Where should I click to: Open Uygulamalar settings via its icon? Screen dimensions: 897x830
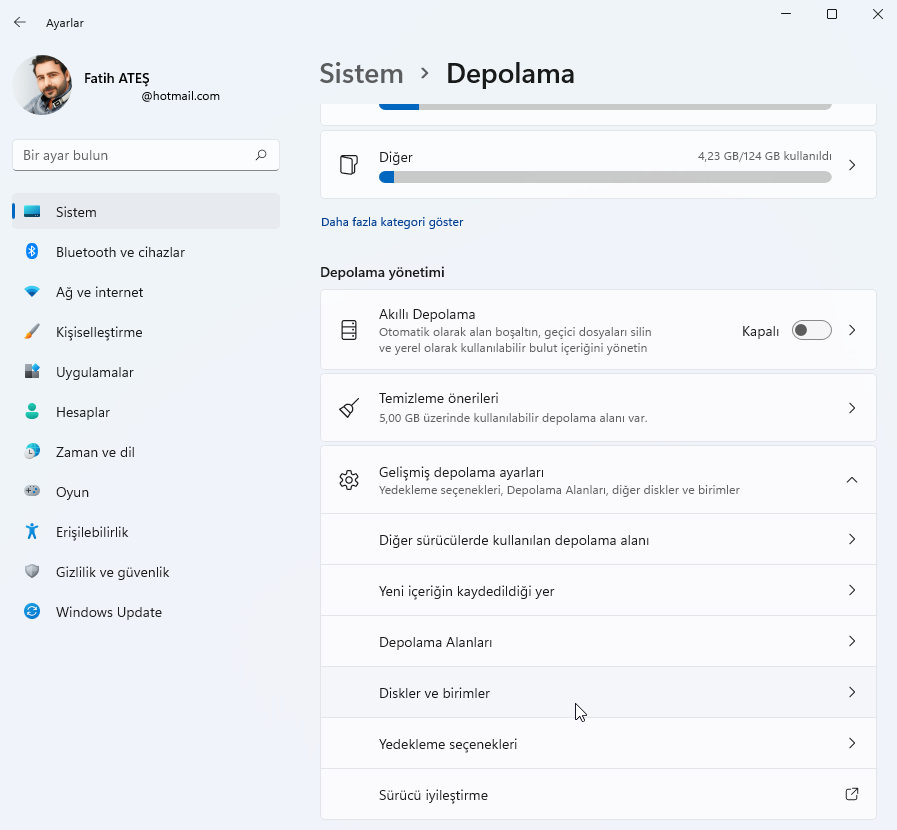click(x=30, y=372)
